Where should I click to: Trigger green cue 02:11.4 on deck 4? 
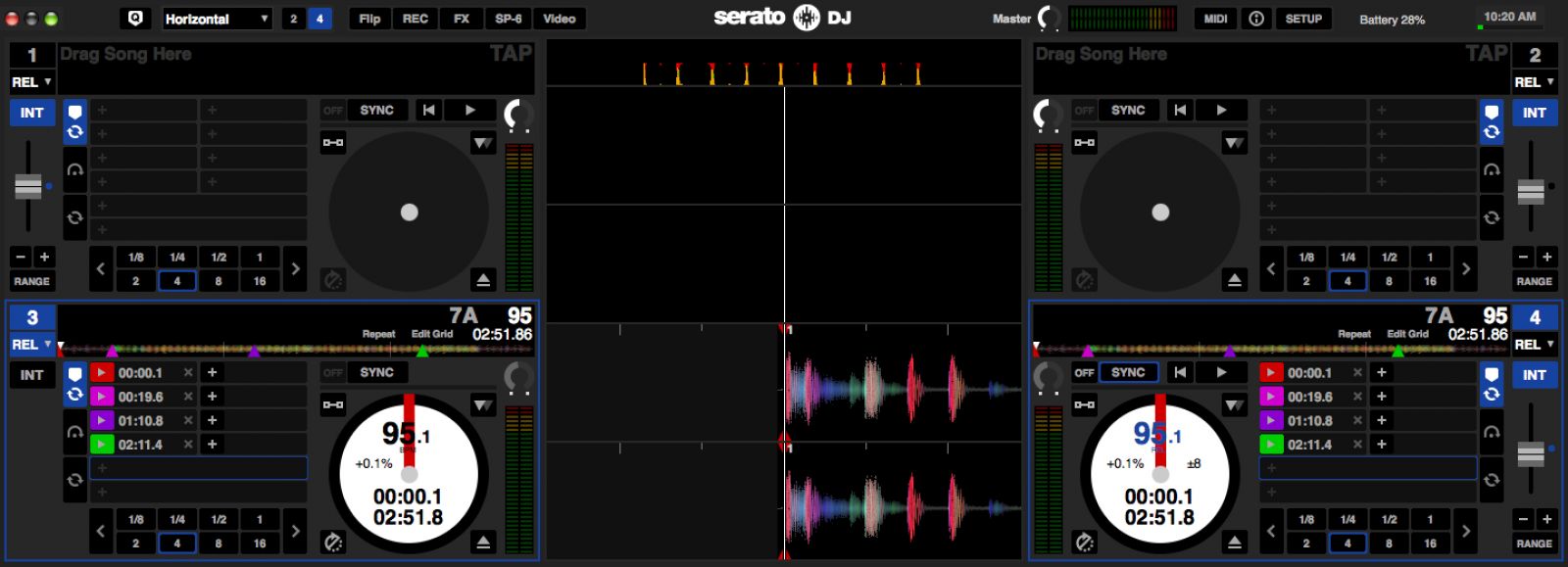(x=1271, y=444)
